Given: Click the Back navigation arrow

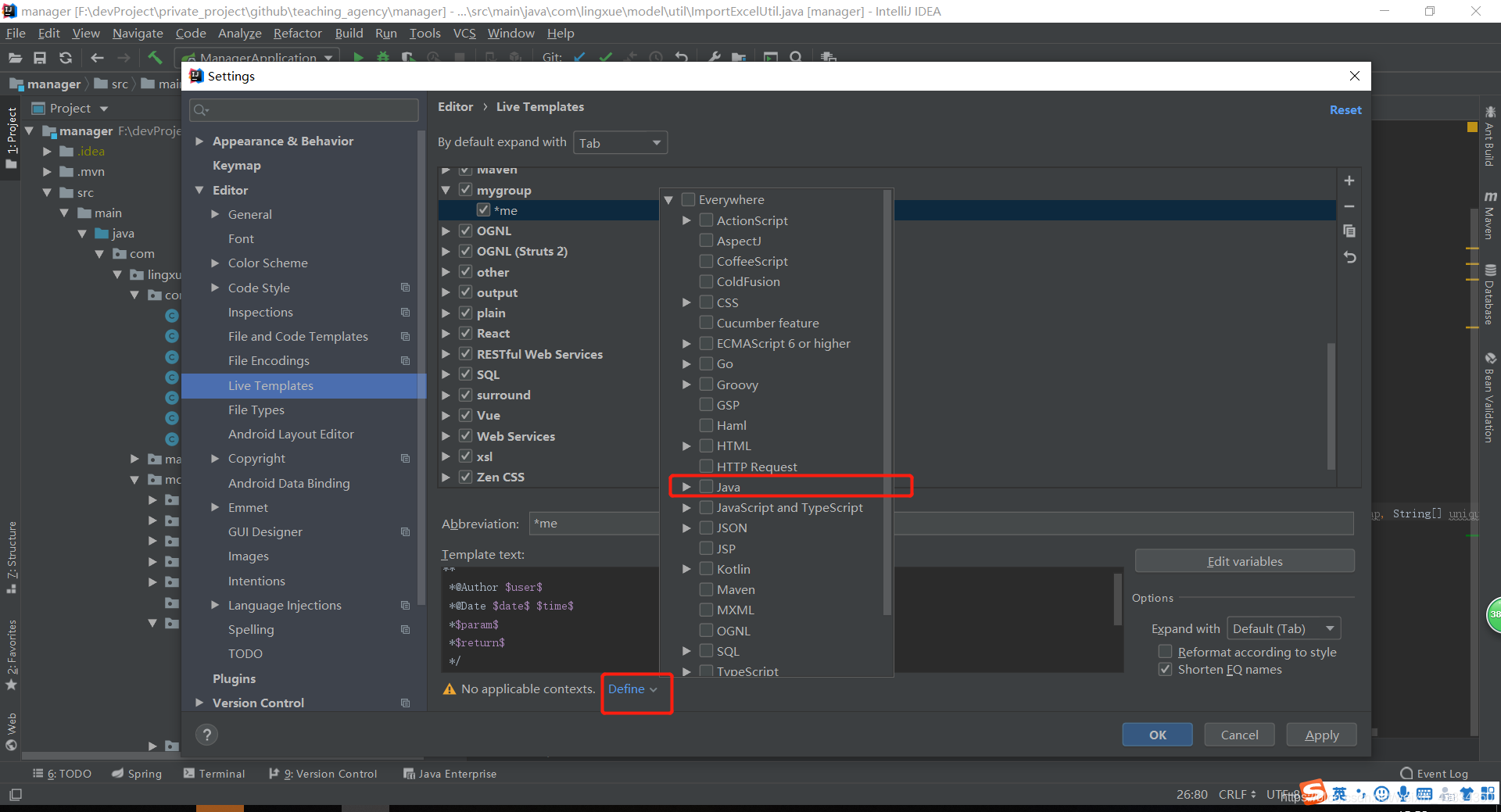Looking at the screenshot, I should click(x=97, y=57).
